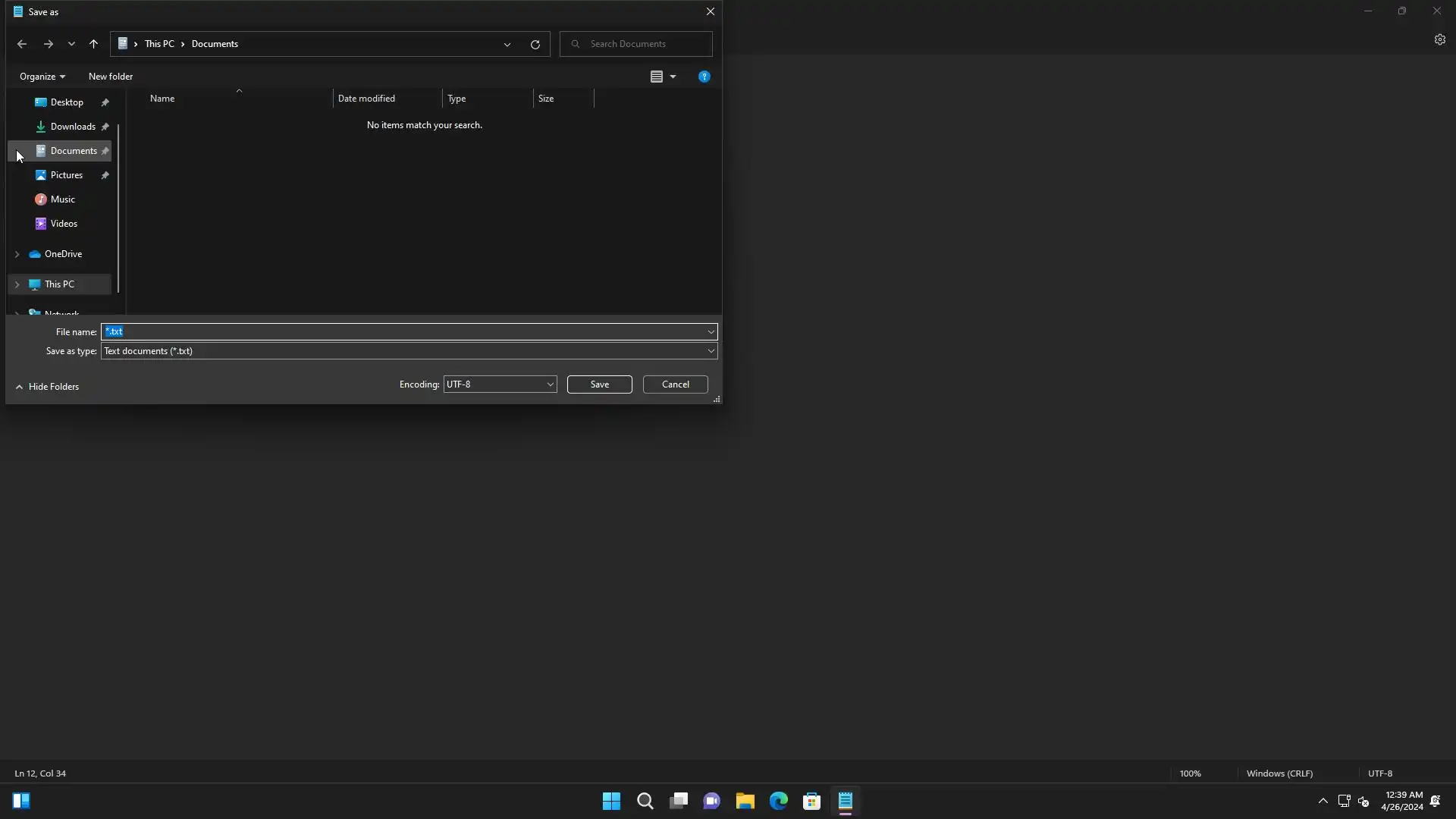Image resolution: width=1456 pixels, height=819 pixels.
Task: Expand the OneDrive tree node
Action: (17, 254)
